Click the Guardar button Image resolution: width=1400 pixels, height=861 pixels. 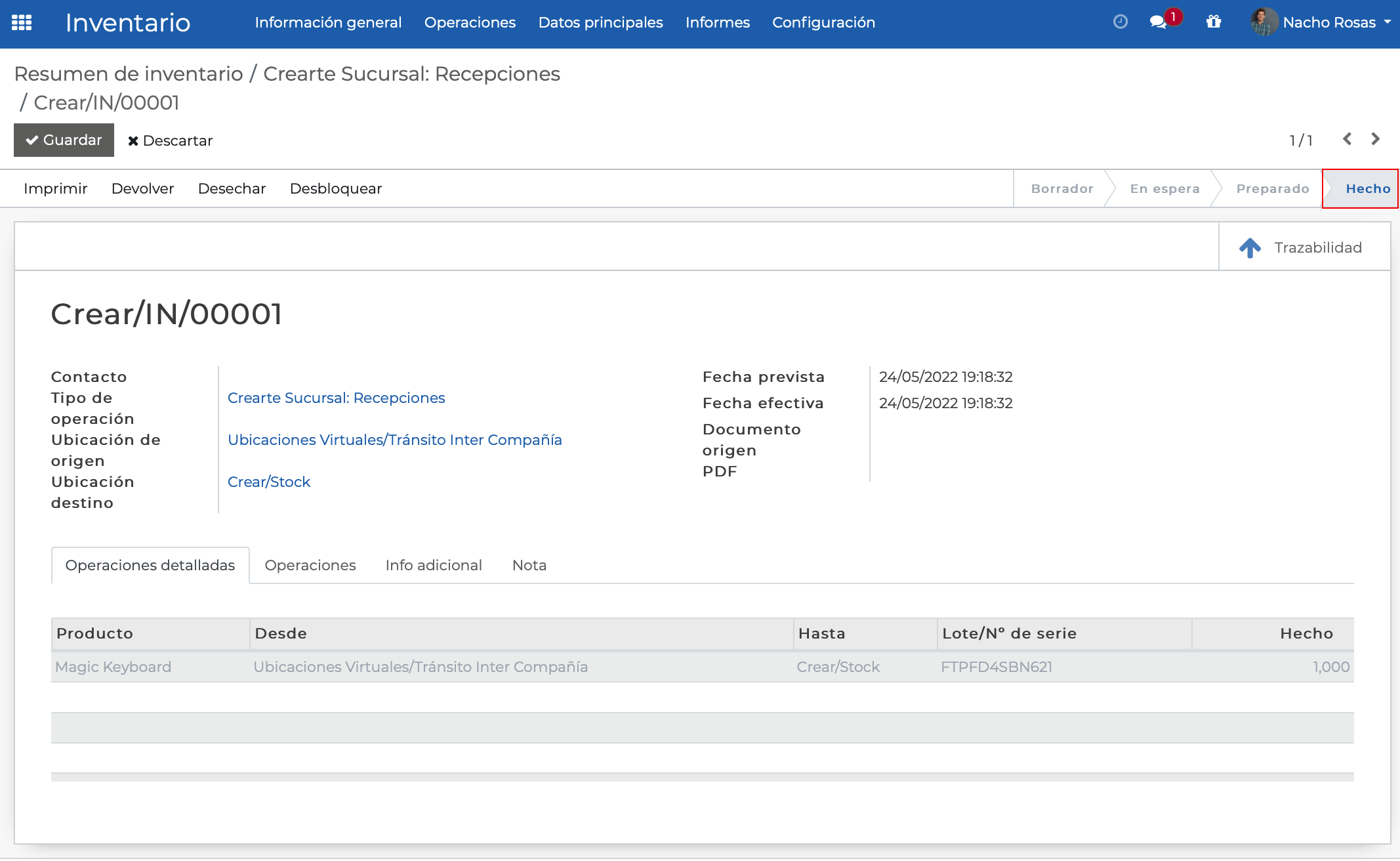64,140
